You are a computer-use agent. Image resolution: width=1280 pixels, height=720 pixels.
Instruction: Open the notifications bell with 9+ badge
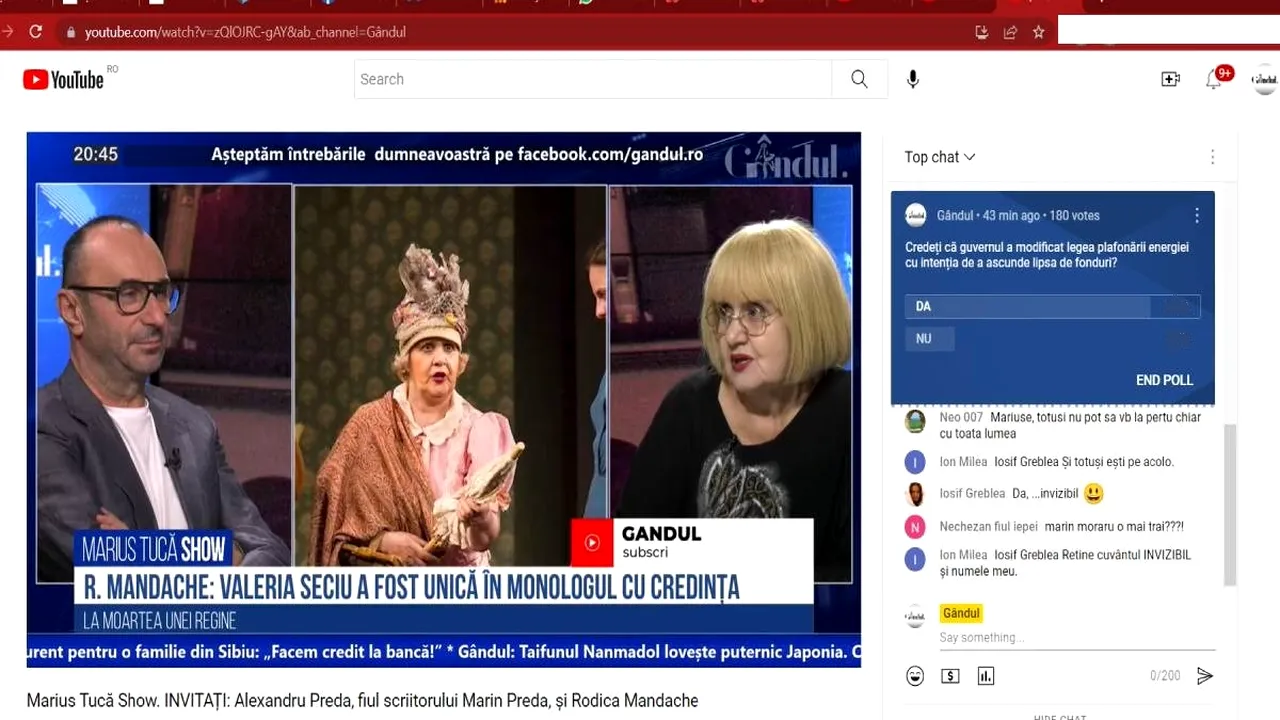pos(1214,79)
